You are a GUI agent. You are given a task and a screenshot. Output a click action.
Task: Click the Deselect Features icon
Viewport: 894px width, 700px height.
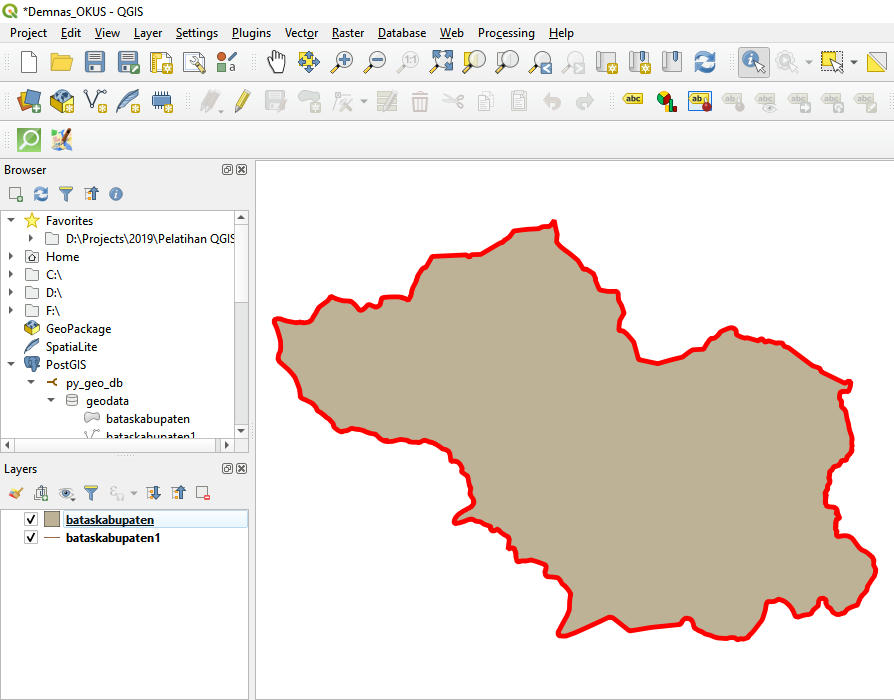(x=877, y=62)
